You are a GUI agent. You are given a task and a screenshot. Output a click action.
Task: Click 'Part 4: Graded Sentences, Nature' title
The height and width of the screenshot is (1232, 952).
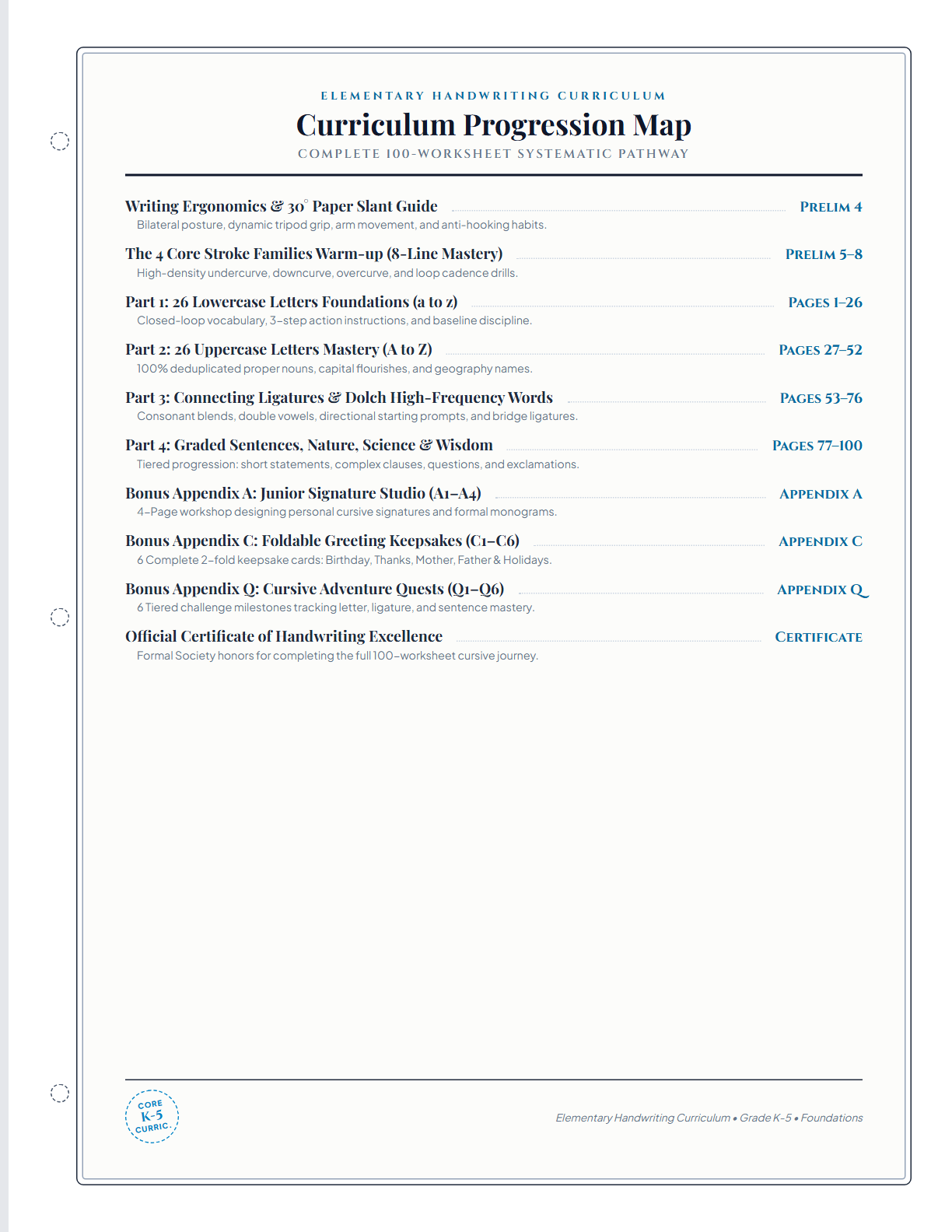[310, 445]
